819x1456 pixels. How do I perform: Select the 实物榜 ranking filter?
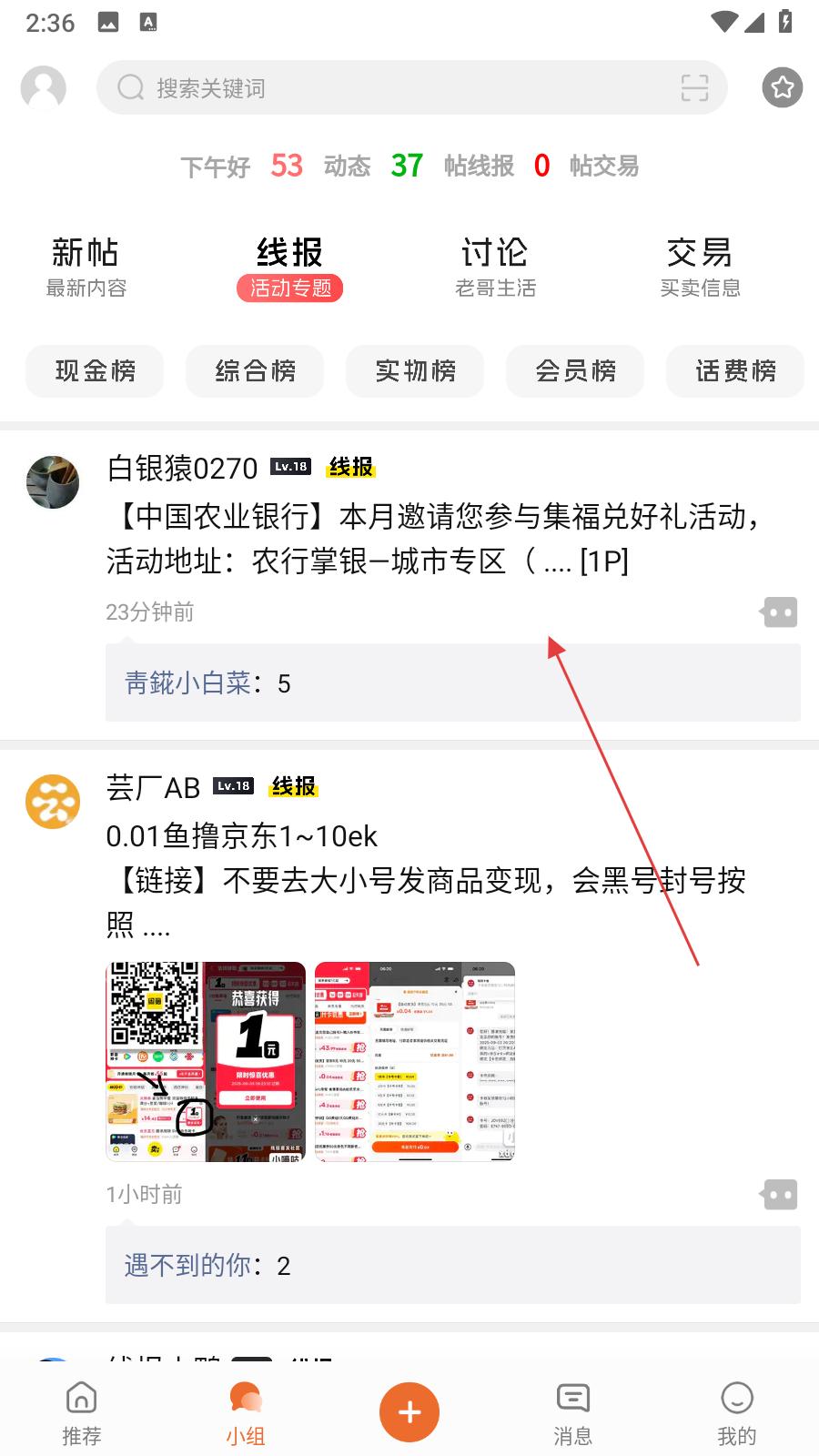(415, 371)
